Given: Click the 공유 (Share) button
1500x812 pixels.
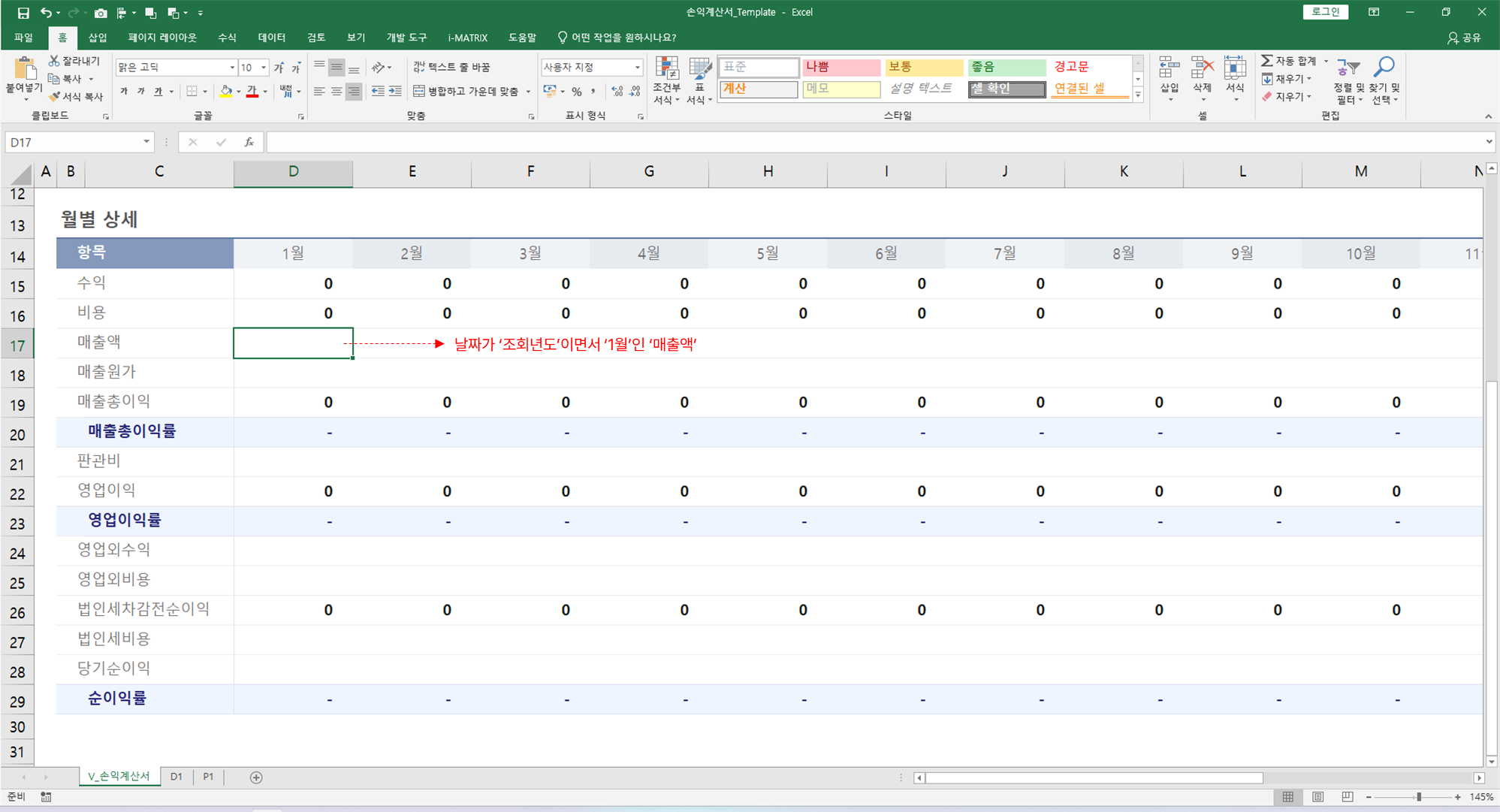Looking at the screenshot, I should (1464, 38).
